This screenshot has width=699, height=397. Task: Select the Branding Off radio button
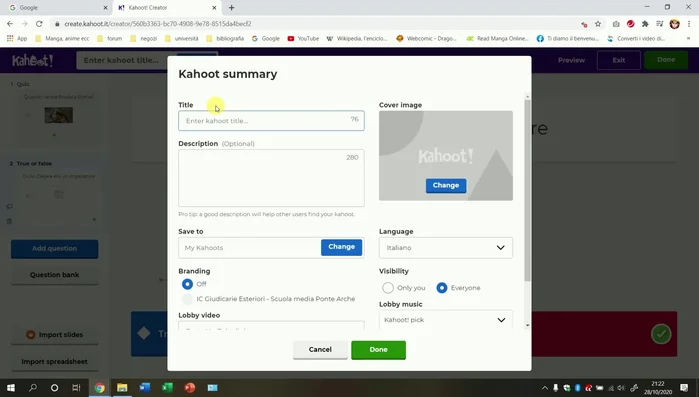(187, 284)
